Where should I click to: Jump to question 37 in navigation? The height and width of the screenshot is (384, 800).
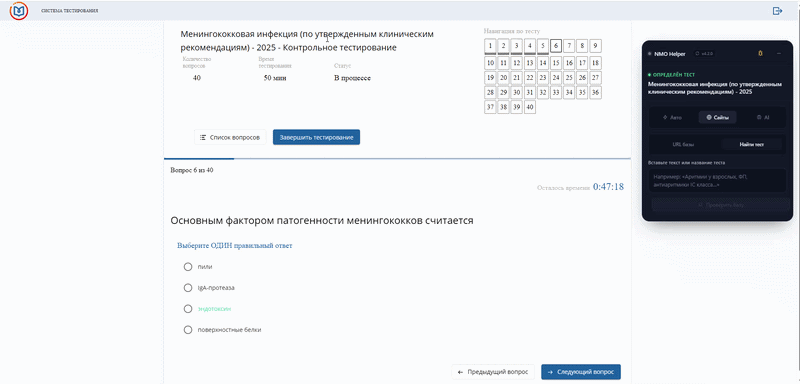490,107
